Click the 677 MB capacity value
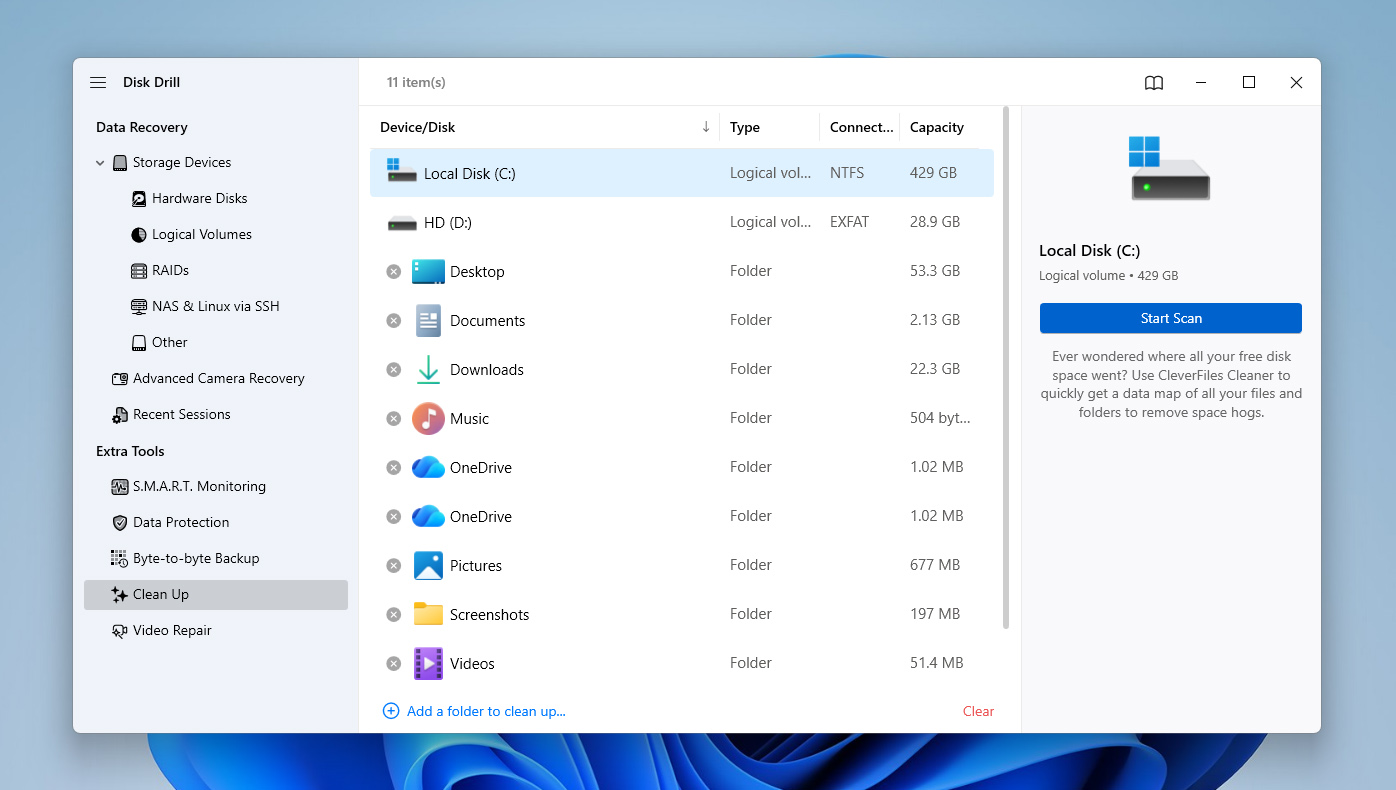Image resolution: width=1396 pixels, height=790 pixels. pyautogui.click(x=935, y=565)
